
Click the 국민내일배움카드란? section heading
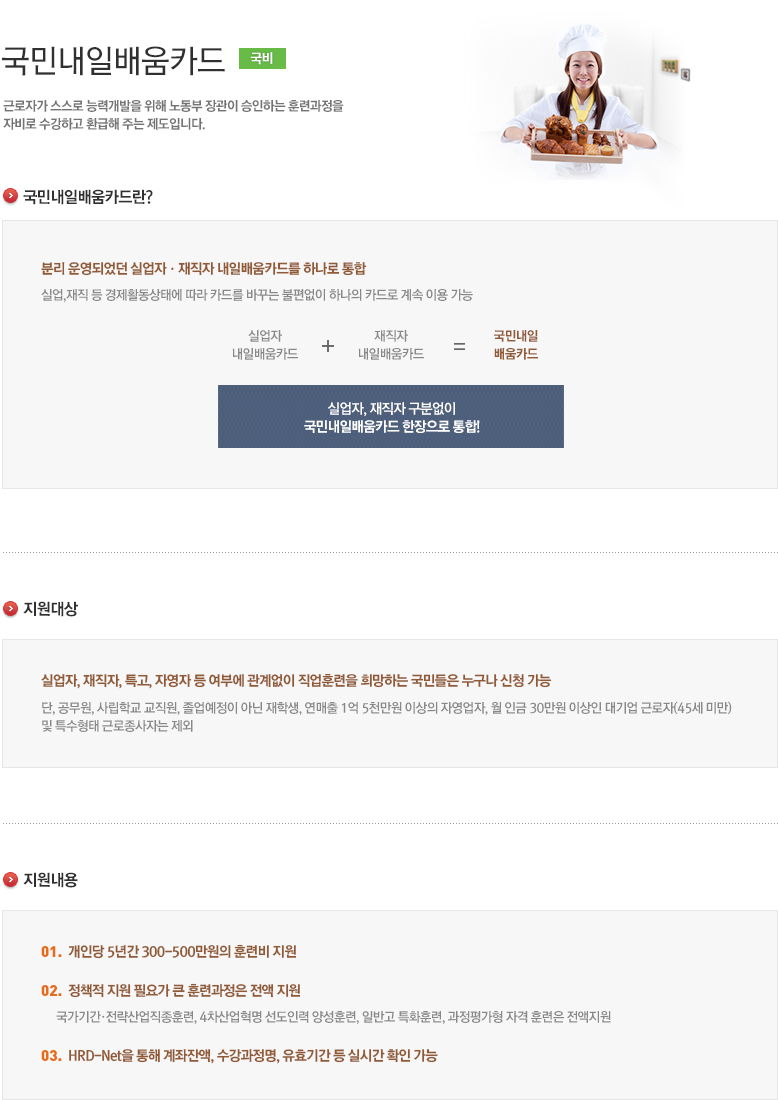coord(88,197)
